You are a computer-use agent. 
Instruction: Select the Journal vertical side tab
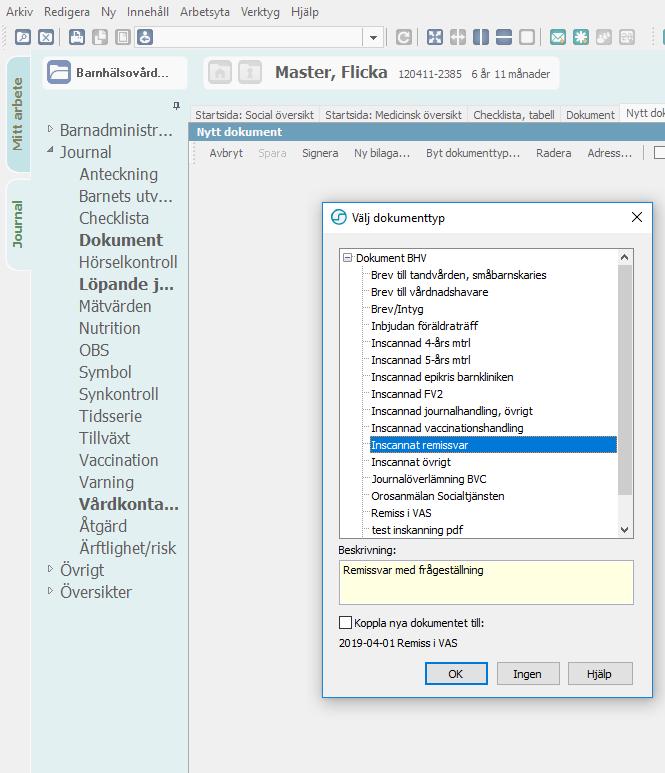(x=18, y=224)
